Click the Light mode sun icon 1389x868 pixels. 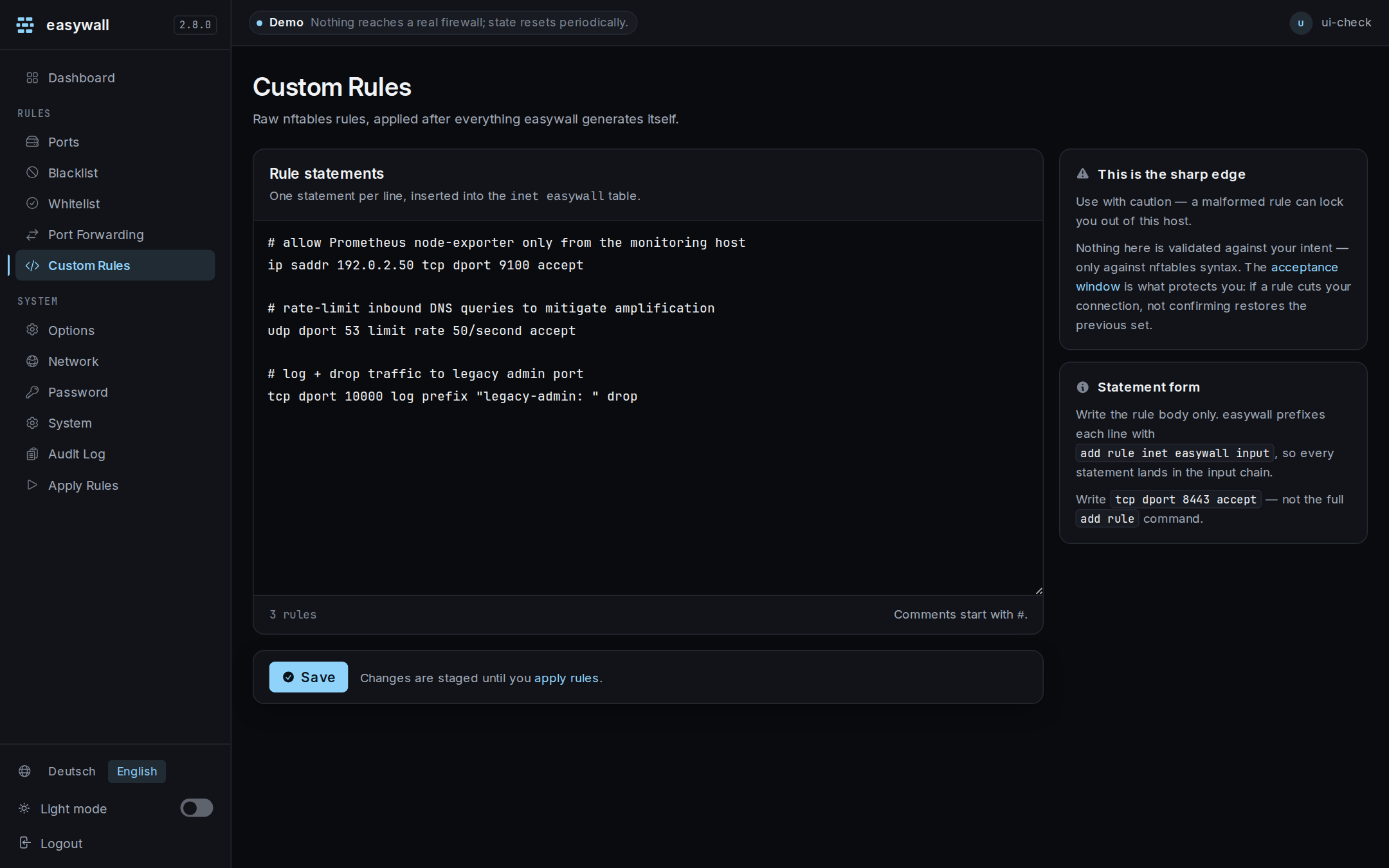(24, 808)
